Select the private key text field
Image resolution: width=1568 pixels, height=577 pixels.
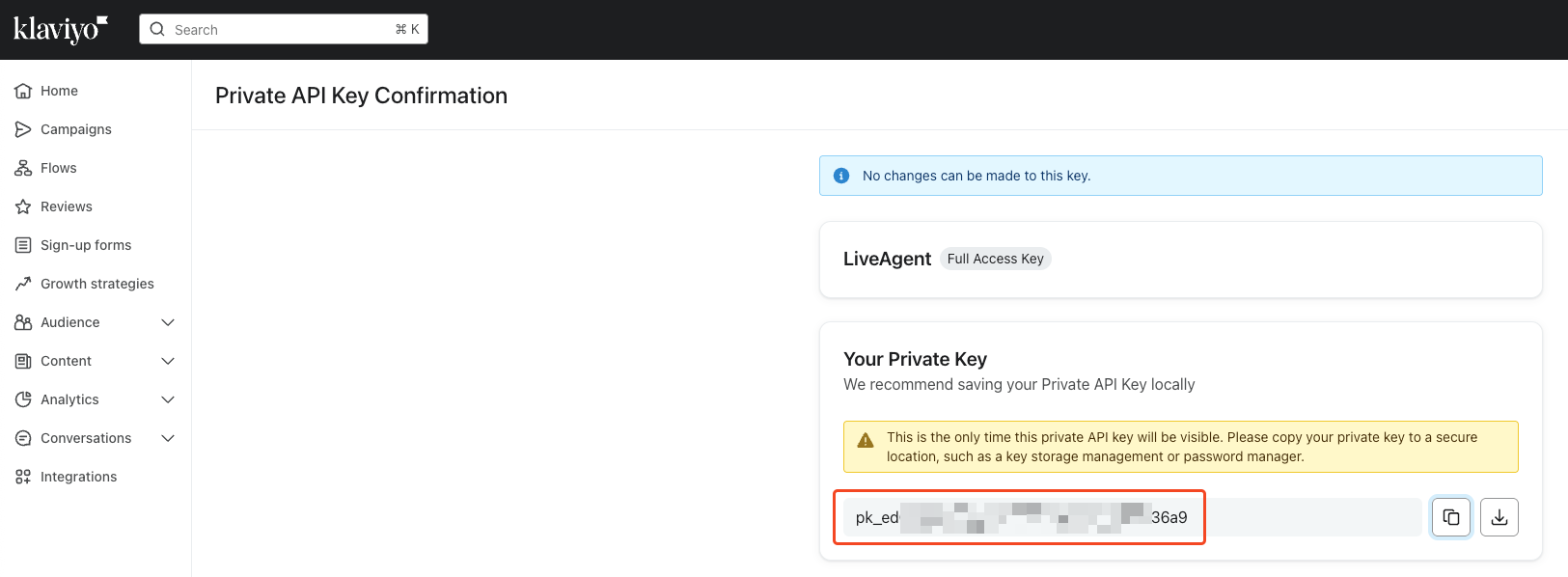(x=1129, y=517)
